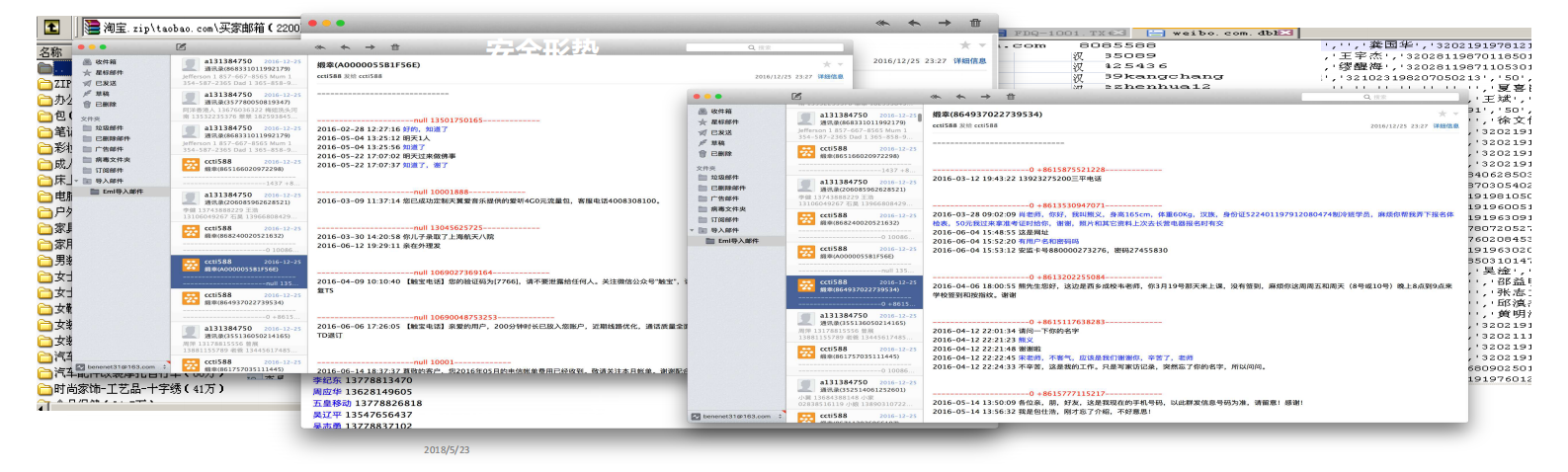Click the reply arrow in the front mail window
The height and width of the screenshot is (472, 1568).
pos(960,97)
